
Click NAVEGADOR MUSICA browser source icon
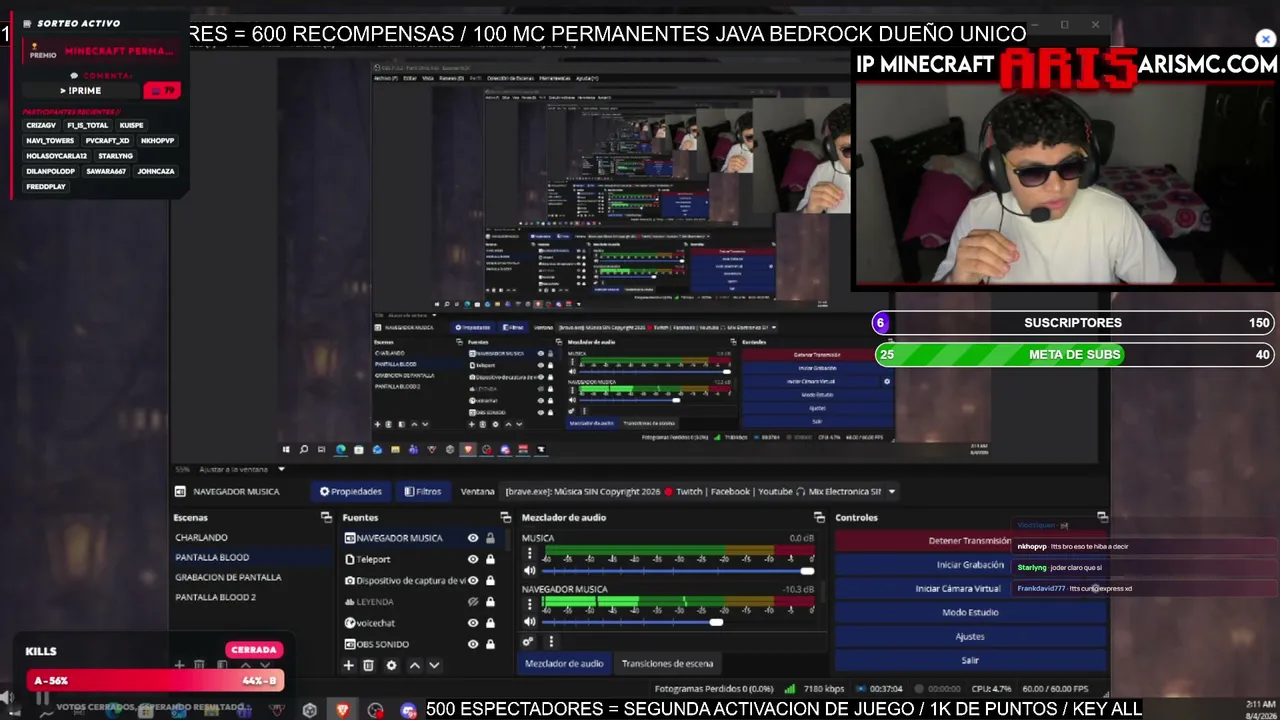coord(350,538)
